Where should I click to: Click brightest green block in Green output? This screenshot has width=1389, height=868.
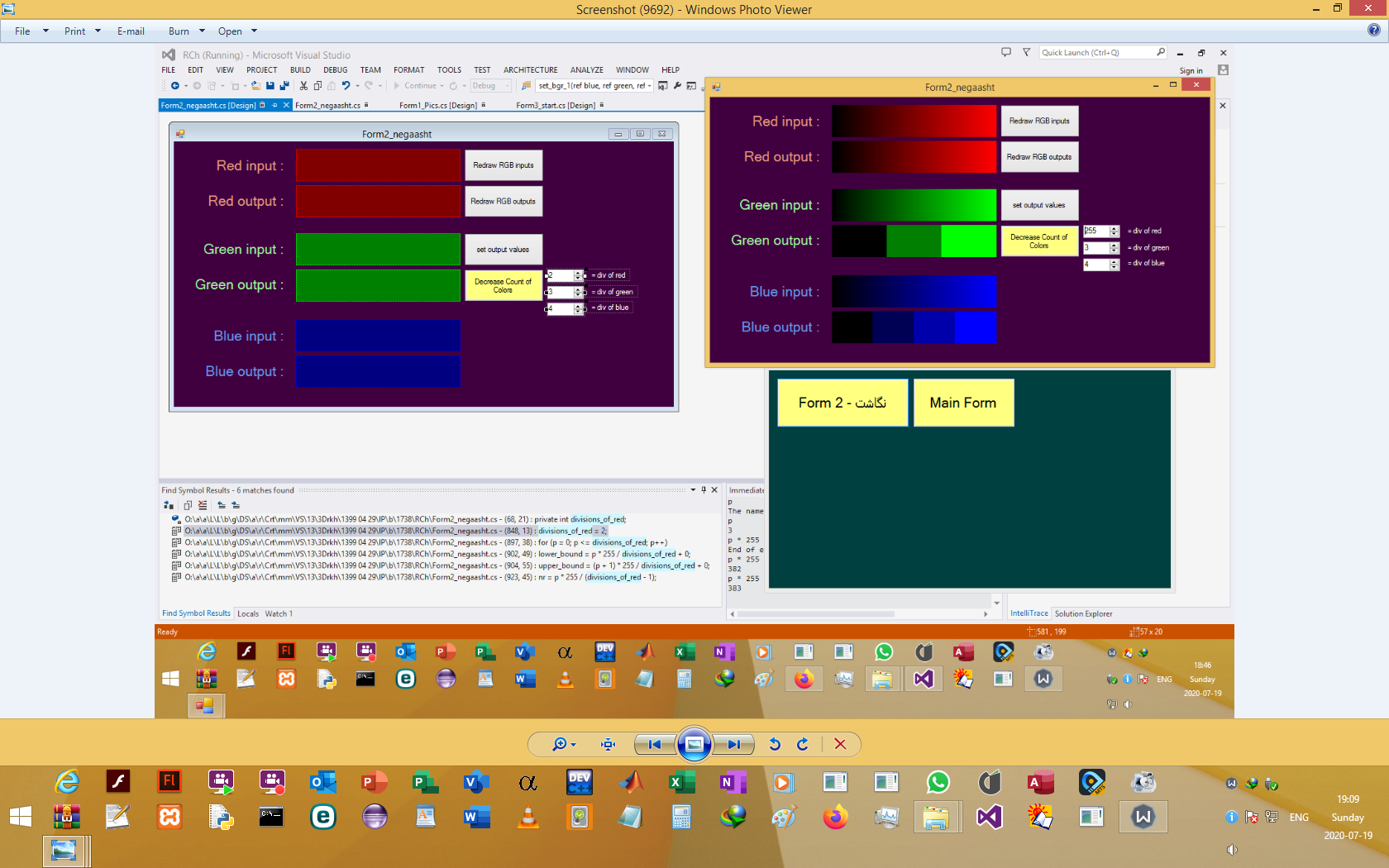coord(968,241)
